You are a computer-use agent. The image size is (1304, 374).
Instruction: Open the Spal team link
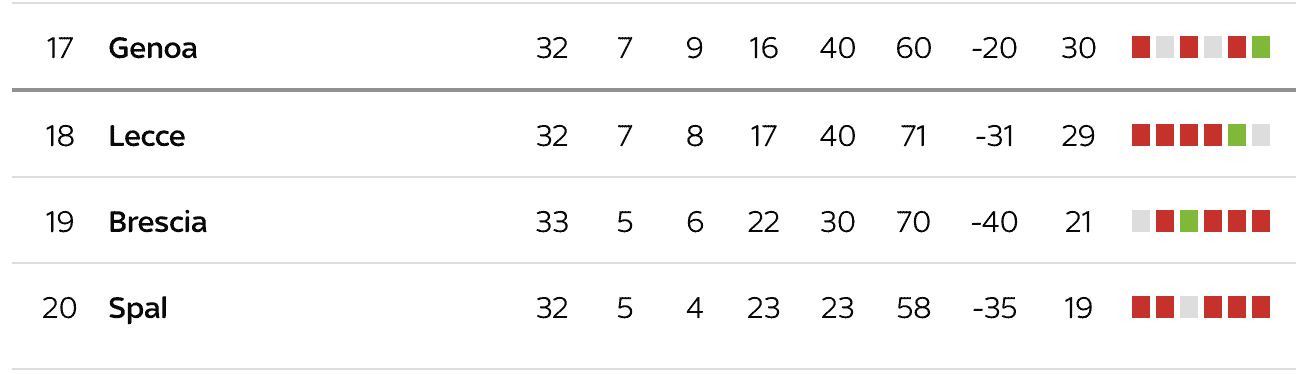coord(138,309)
